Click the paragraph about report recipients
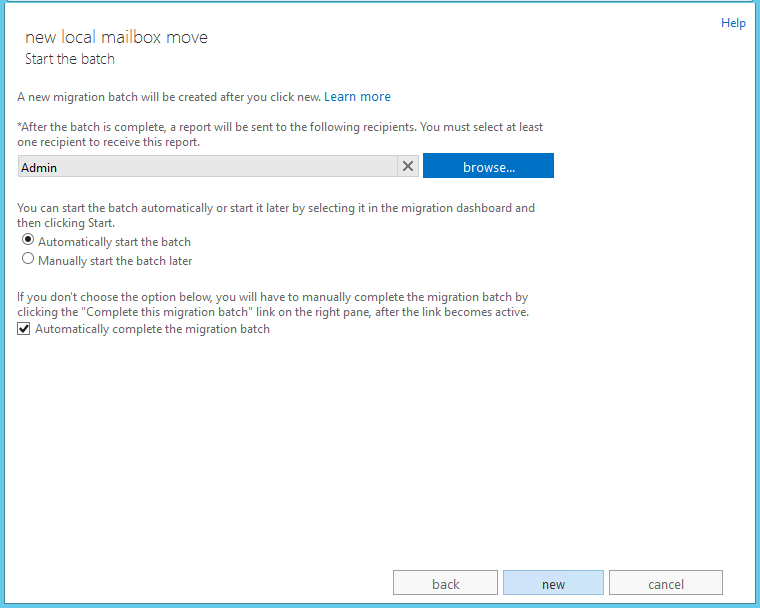This screenshot has width=760, height=608. click(280, 134)
